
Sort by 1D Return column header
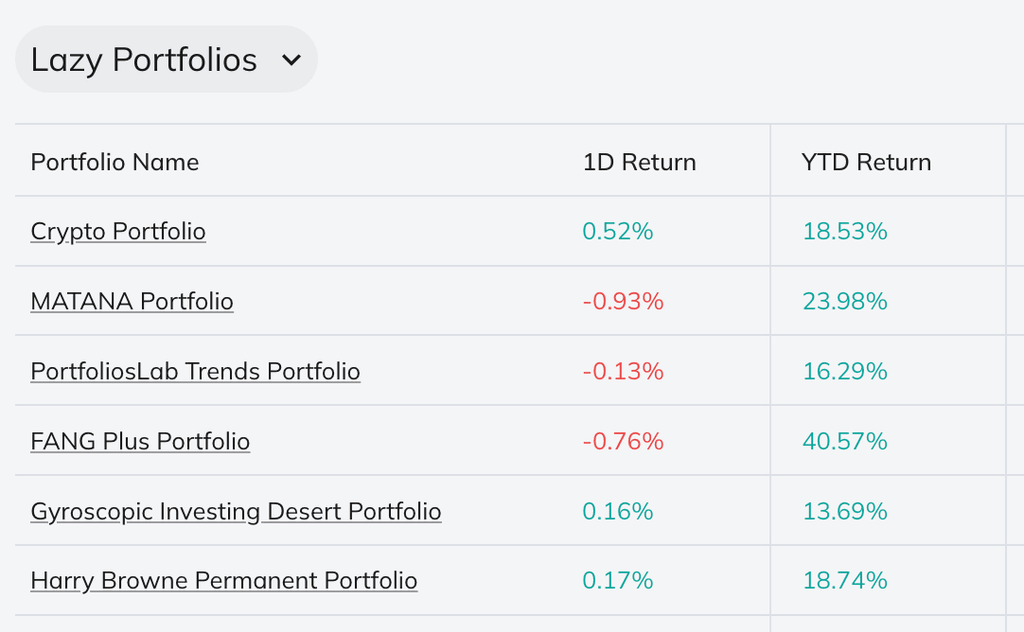pos(639,162)
